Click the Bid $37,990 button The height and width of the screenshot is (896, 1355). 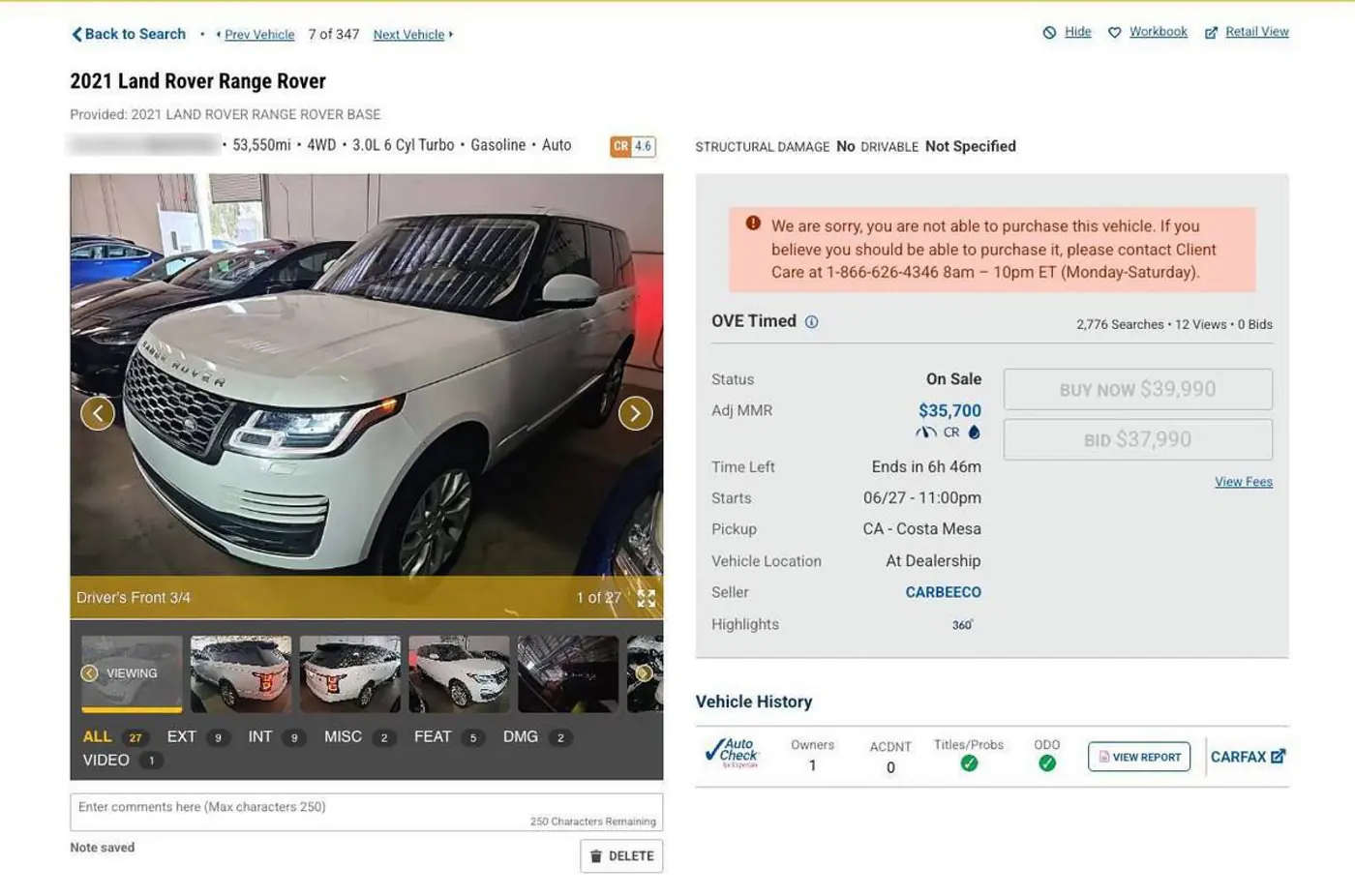pyautogui.click(x=1138, y=439)
